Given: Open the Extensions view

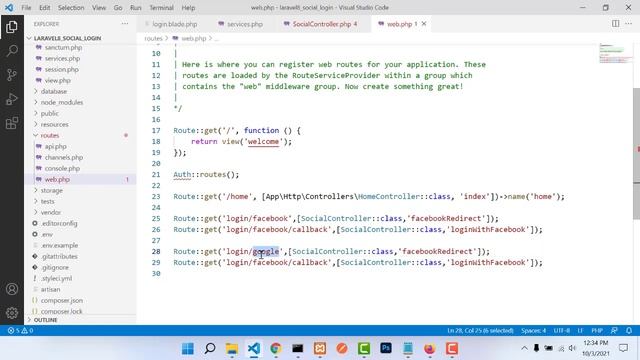Looking at the screenshot, I should (12, 123).
